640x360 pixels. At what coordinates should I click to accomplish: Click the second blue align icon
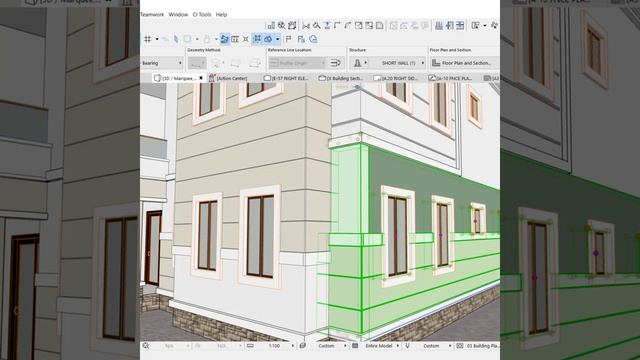pyautogui.click(x=449, y=25)
